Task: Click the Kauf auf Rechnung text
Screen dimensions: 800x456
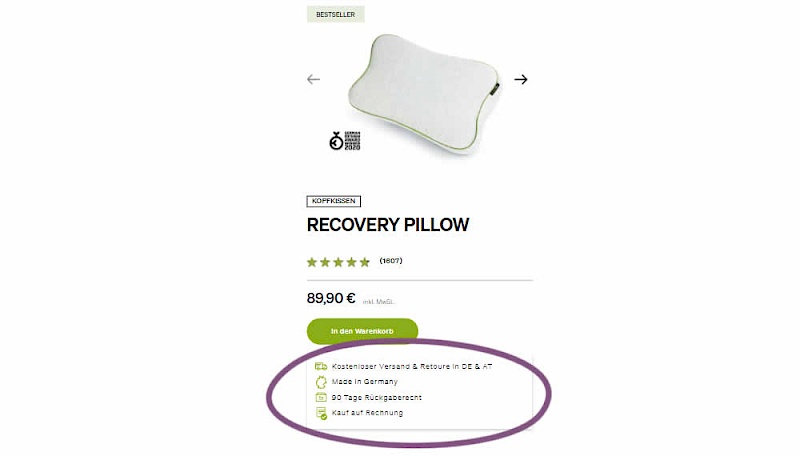Action: [x=367, y=413]
